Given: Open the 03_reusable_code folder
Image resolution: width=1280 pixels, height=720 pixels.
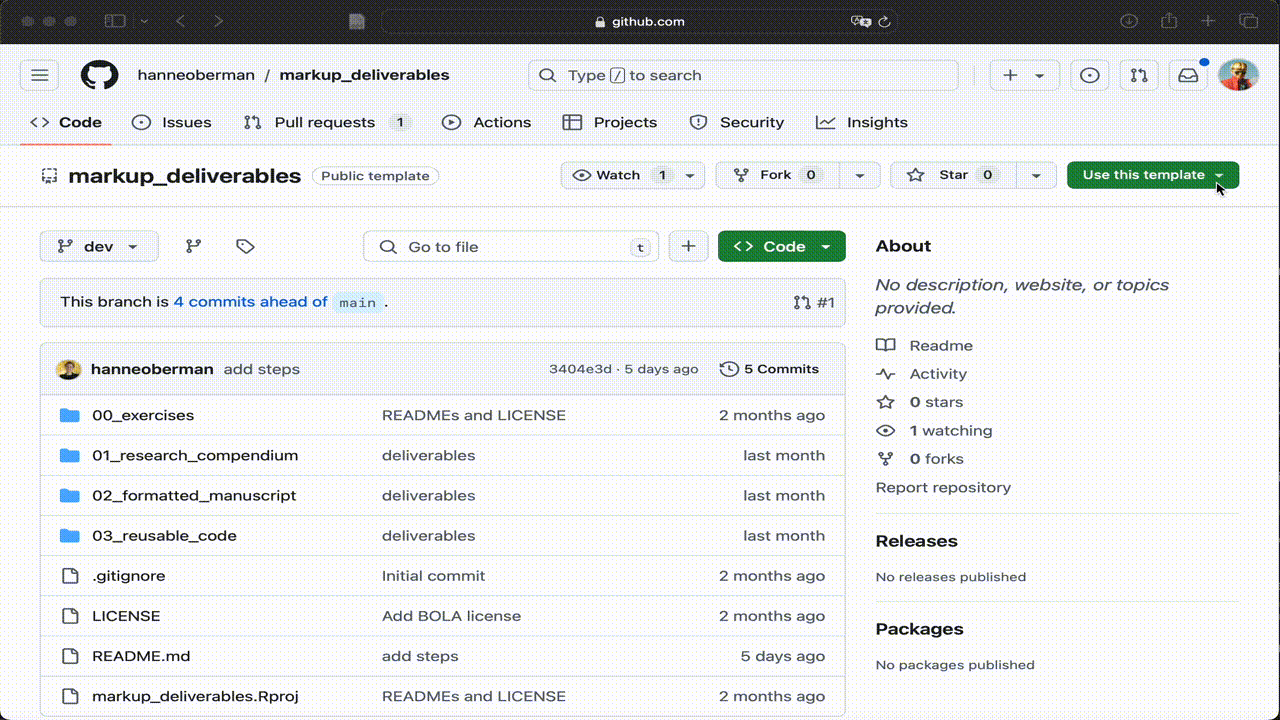Looking at the screenshot, I should point(164,535).
